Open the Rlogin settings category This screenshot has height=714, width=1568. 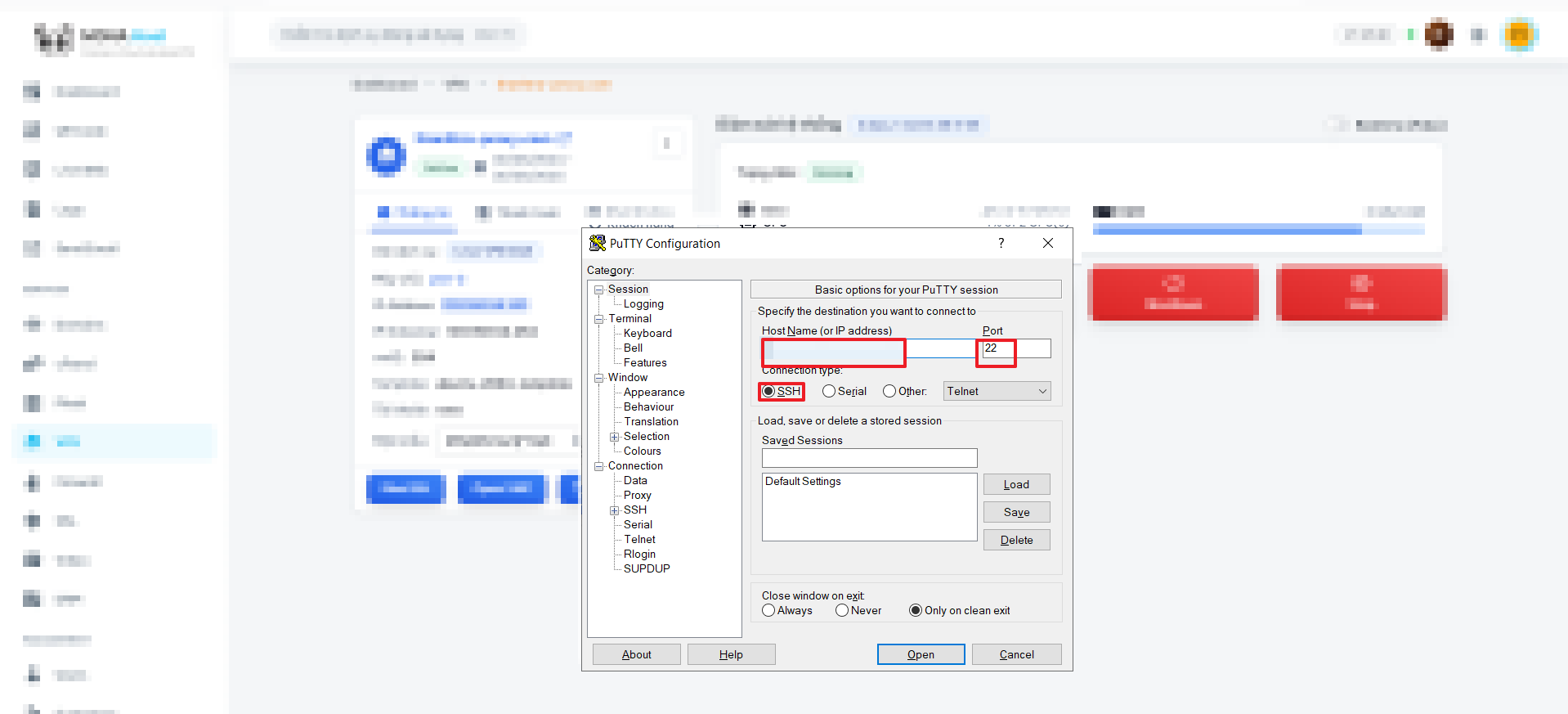pyautogui.click(x=639, y=555)
